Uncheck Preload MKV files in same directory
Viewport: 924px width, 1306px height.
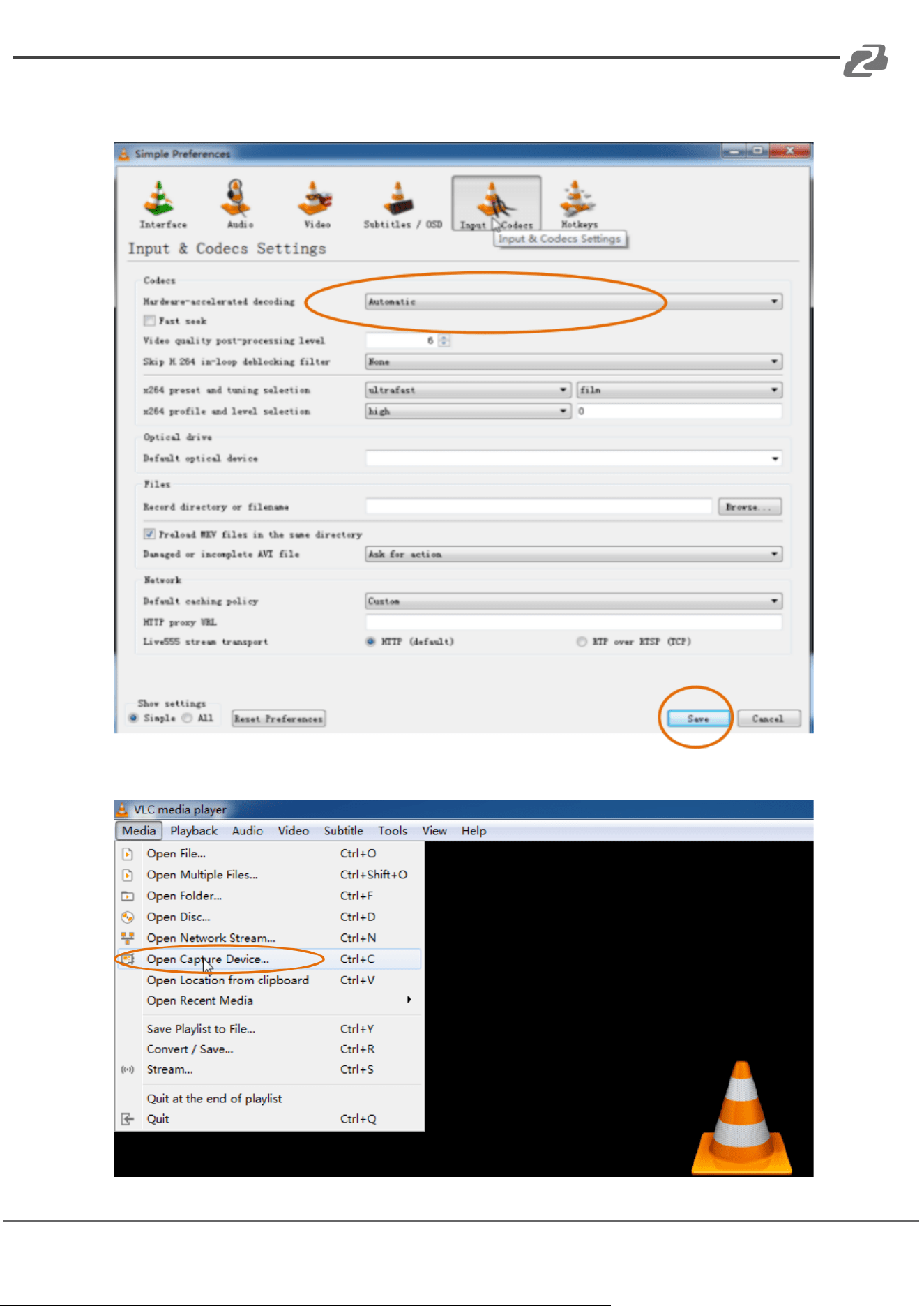point(149,534)
